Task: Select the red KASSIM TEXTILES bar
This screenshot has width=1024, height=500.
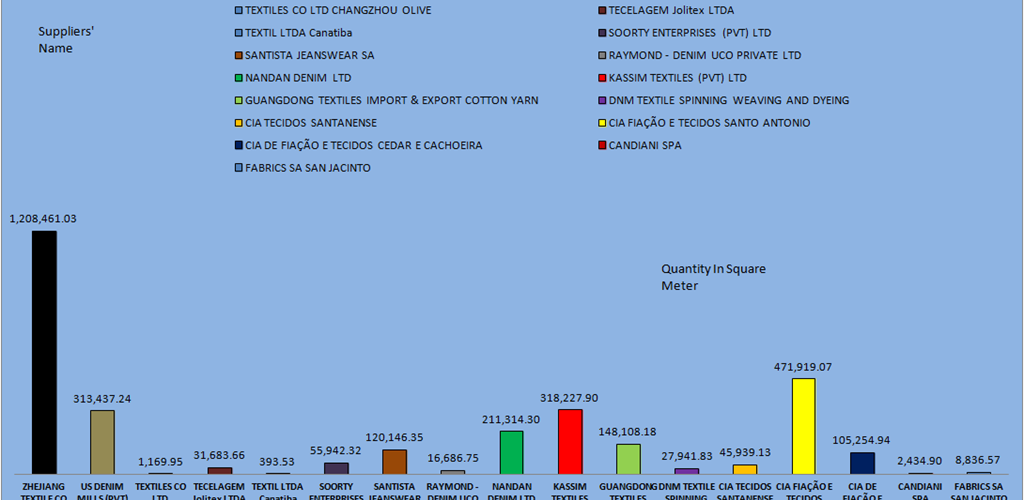Action: [570, 441]
